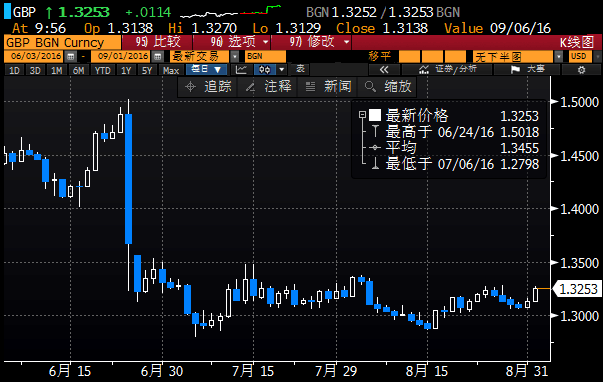Select the 3D range tab
Viewport: 603px width, 382px height.
tap(35, 70)
